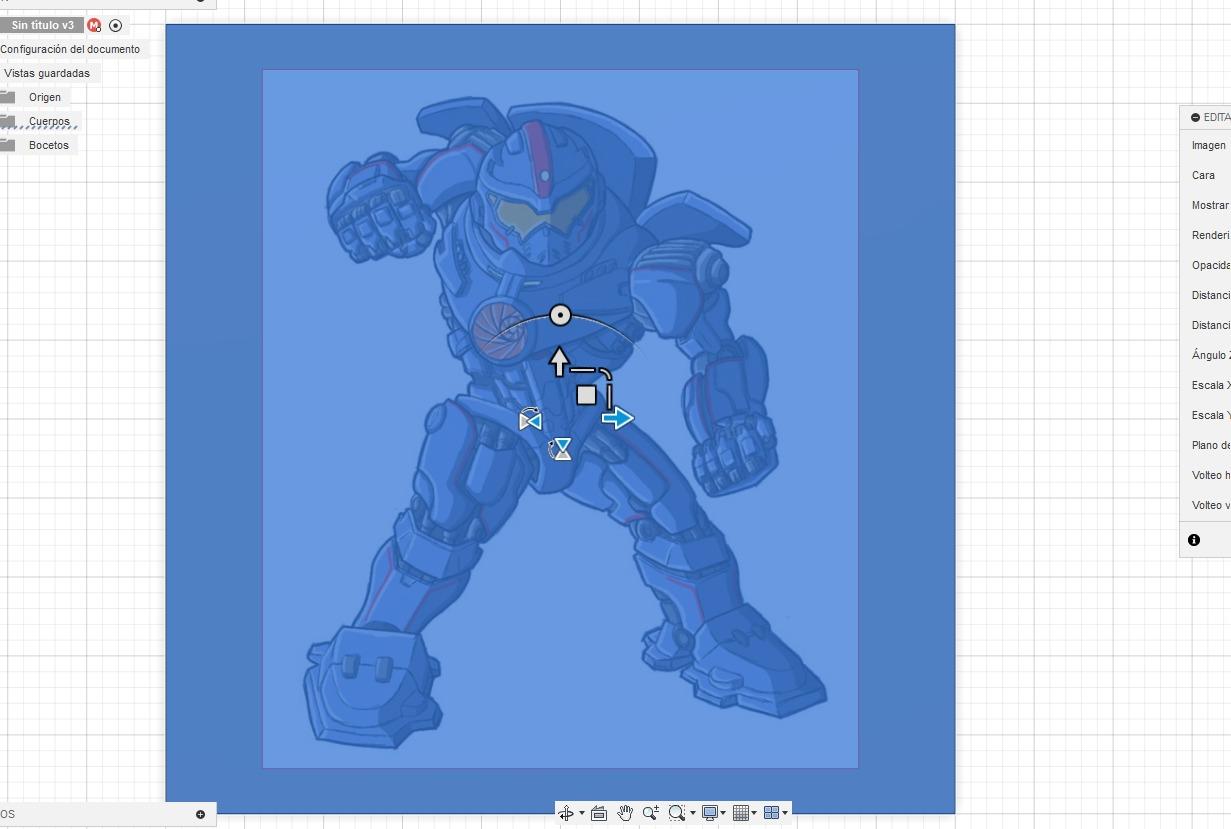Click the 'Bocetos' folder icon
This screenshot has height=829, width=1231.
(x=7, y=145)
